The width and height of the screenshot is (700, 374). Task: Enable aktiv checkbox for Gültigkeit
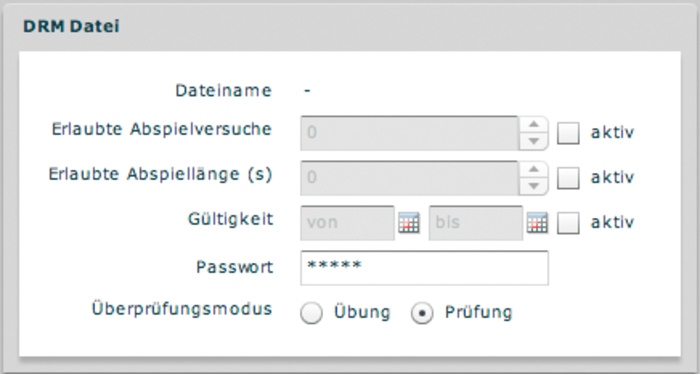(x=568, y=223)
